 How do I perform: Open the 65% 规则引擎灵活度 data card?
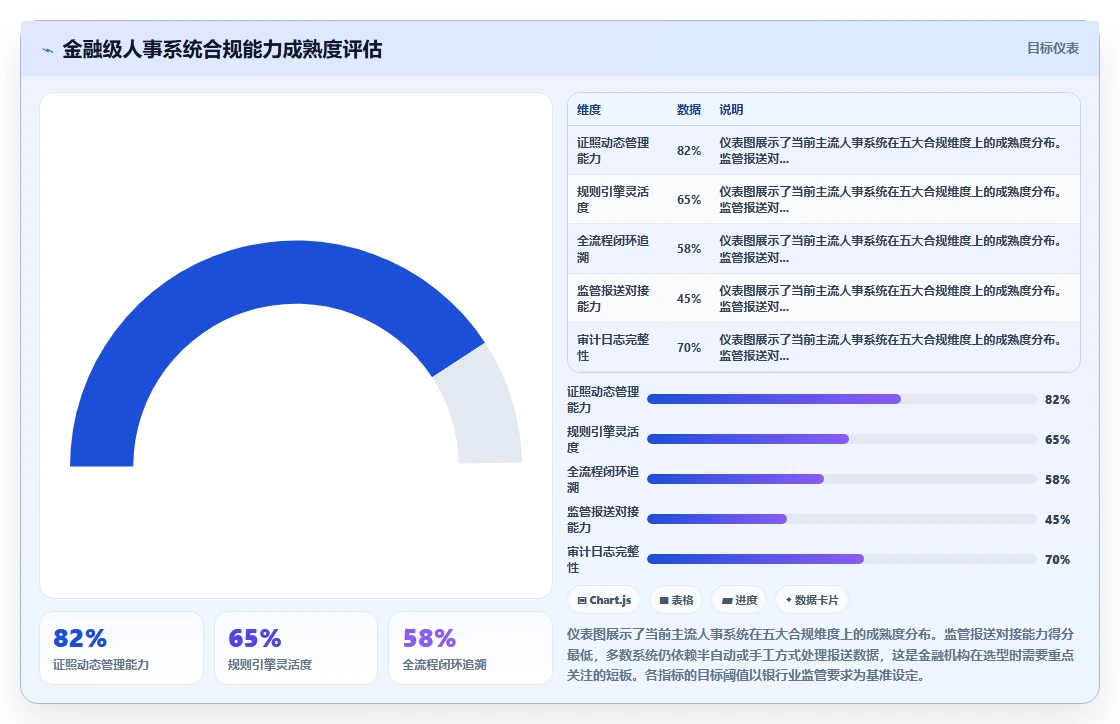click(296, 648)
